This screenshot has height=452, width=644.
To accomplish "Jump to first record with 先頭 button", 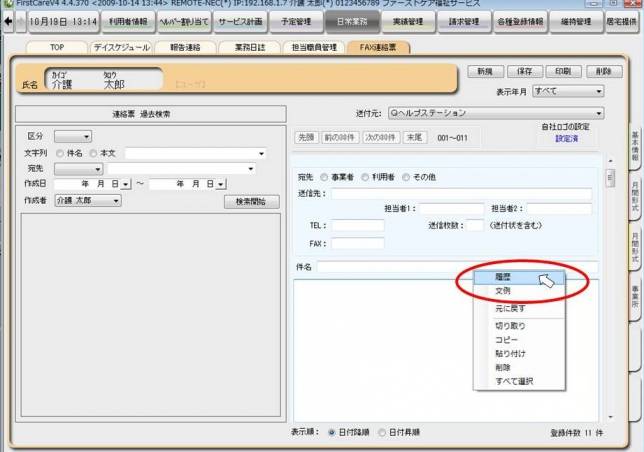I will 307,136.
